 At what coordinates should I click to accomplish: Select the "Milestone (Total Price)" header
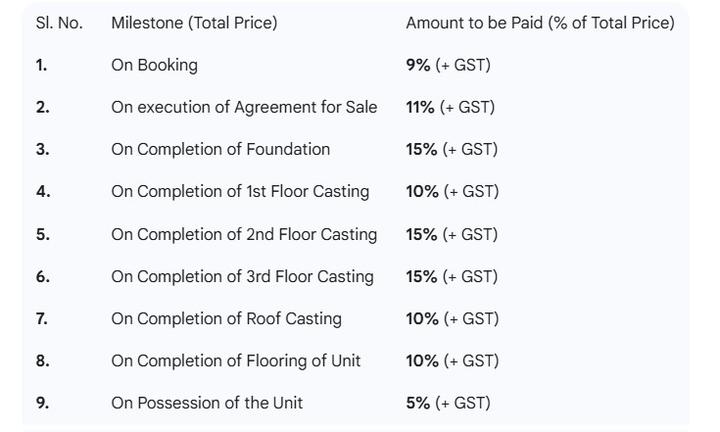click(194, 23)
